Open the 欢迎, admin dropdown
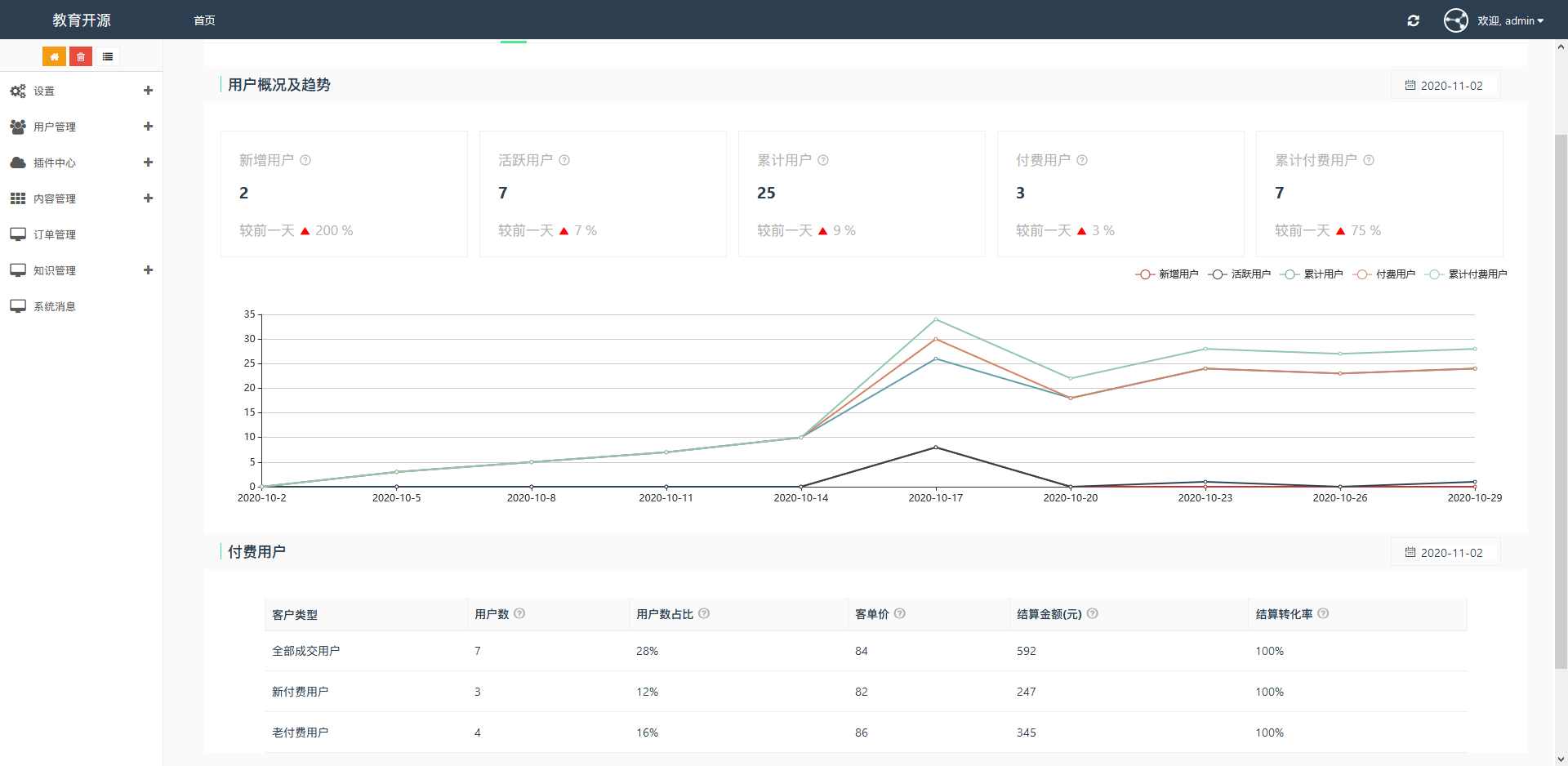The height and width of the screenshot is (766, 1568). [1510, 20]
